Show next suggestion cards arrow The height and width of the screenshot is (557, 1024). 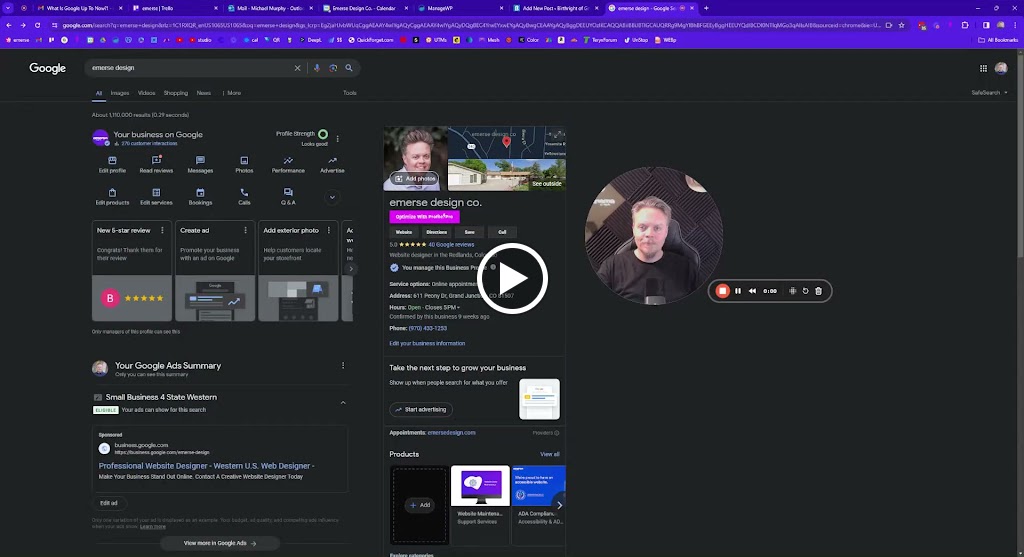pyautogui.click(x=351, y=268)
